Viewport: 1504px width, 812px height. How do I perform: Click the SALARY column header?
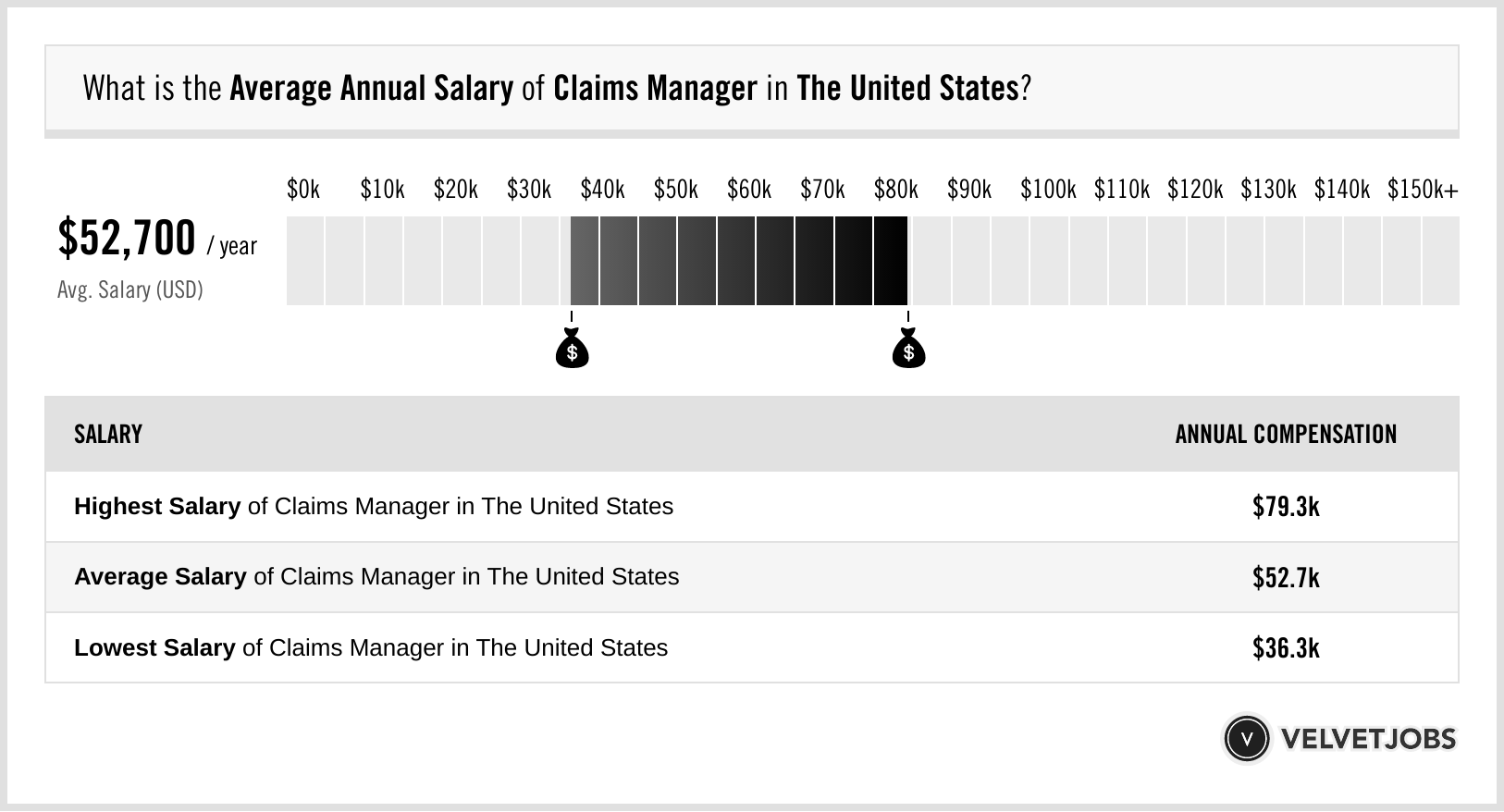108,435
